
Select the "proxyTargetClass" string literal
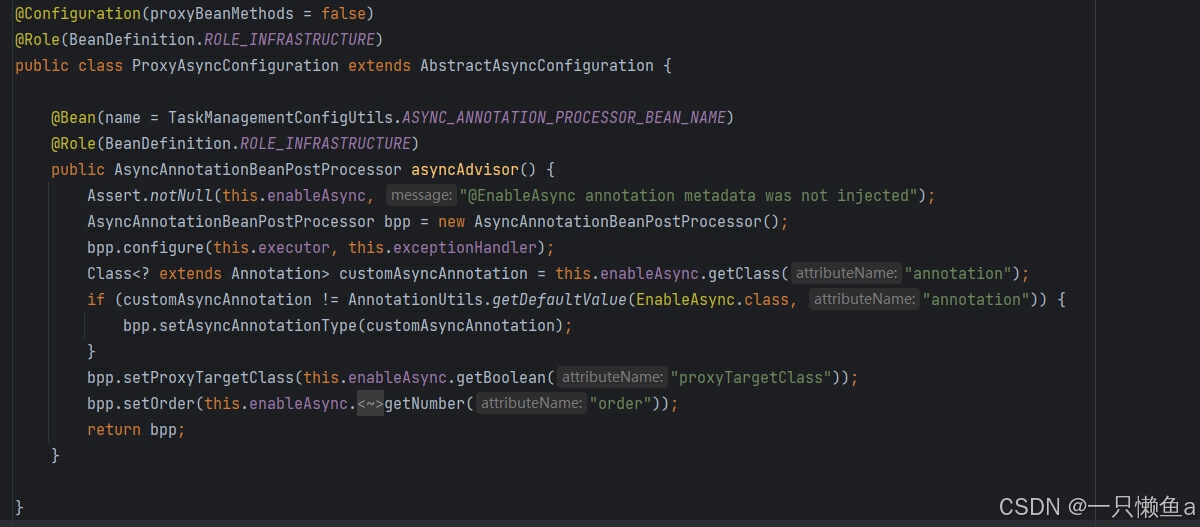[x=751, y=378]
